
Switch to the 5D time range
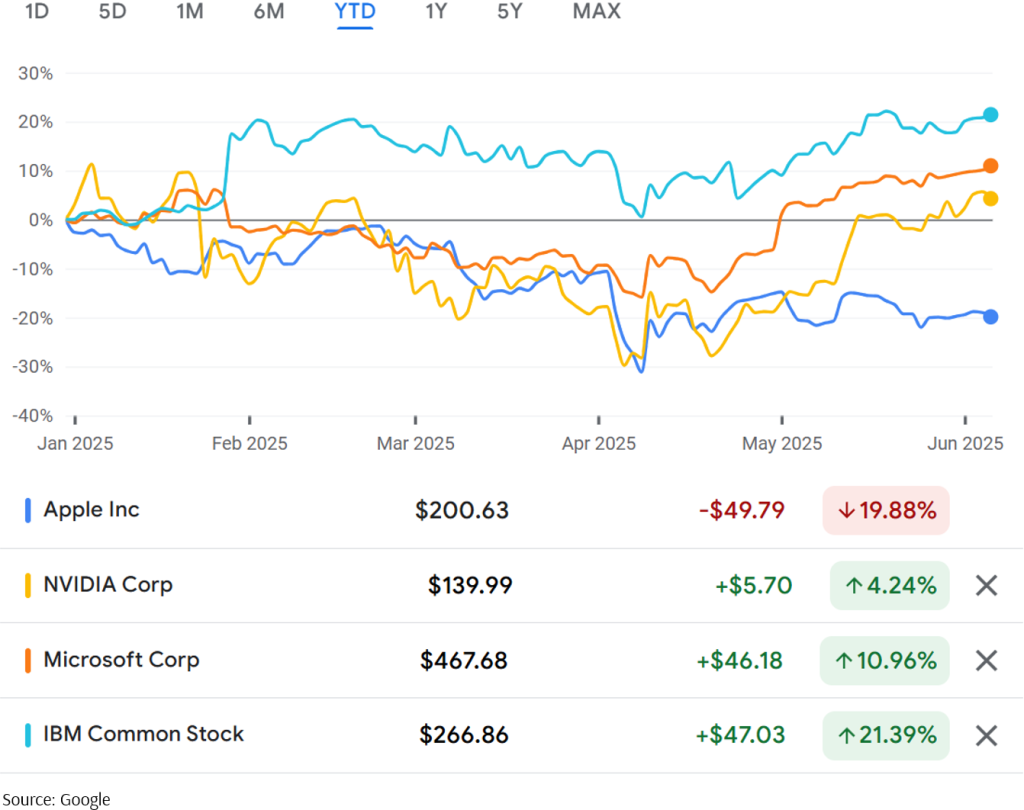tap(112, 12)
